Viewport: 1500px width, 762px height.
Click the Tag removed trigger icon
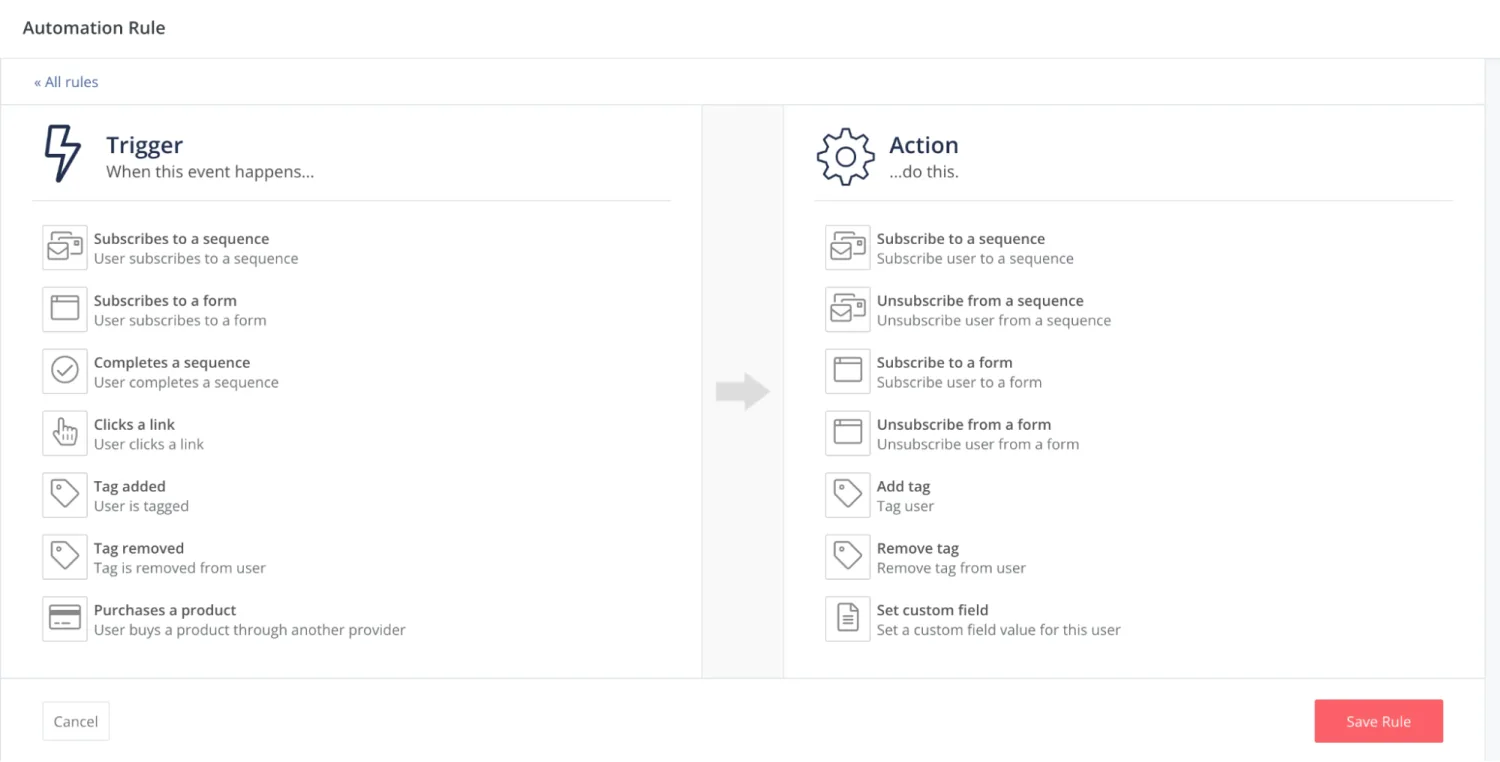coord(65,557)
